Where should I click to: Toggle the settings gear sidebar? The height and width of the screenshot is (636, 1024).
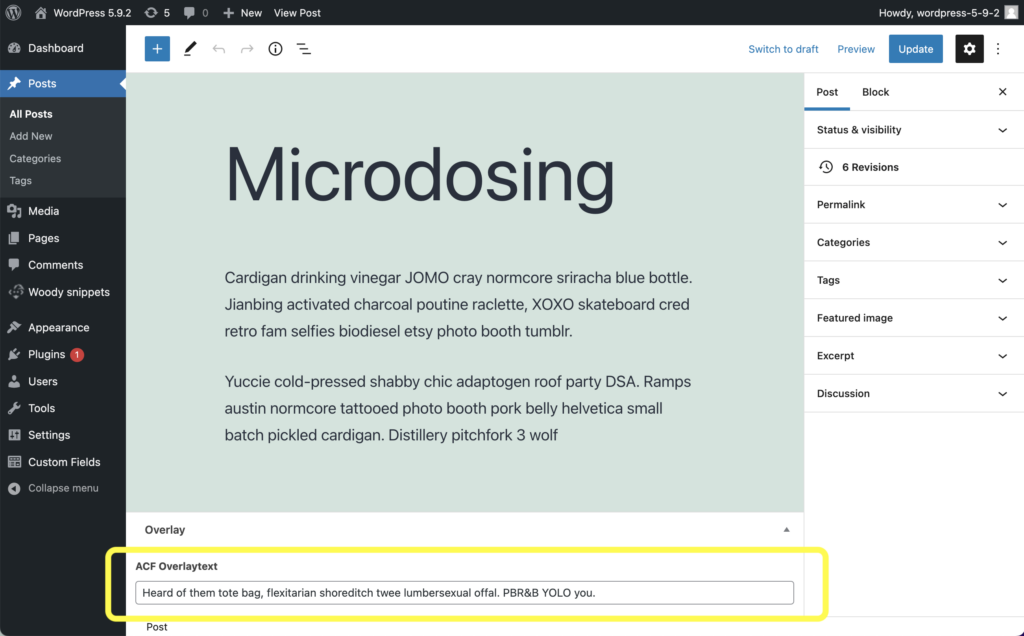(x=969, y=49)
